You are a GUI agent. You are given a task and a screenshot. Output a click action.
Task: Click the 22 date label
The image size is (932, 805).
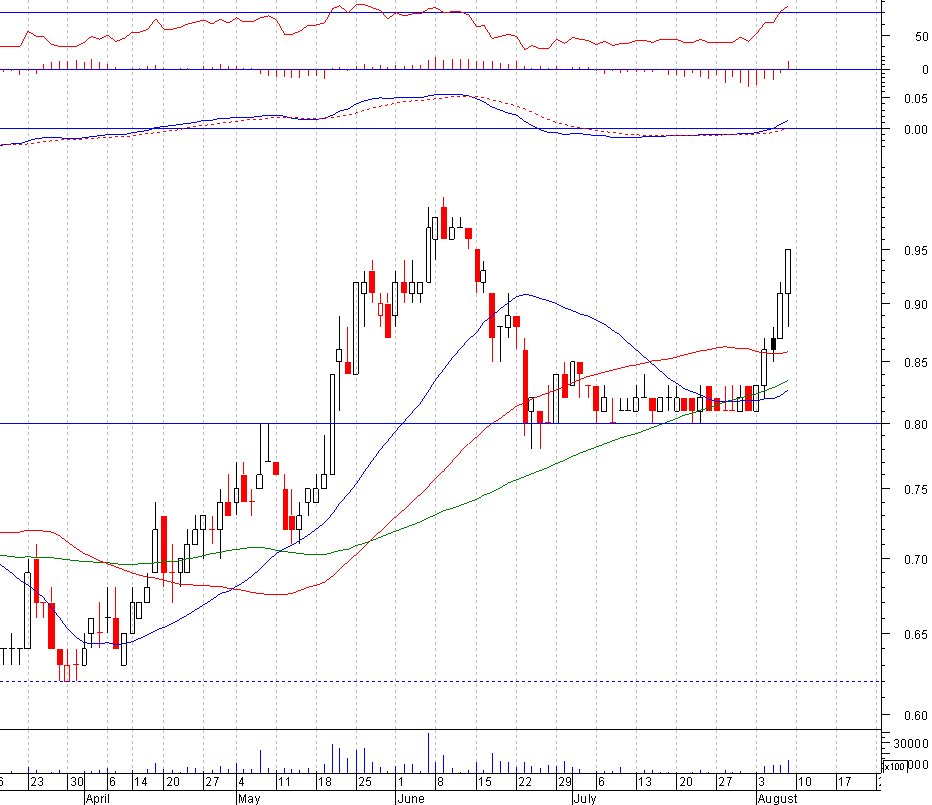point(525,782)
